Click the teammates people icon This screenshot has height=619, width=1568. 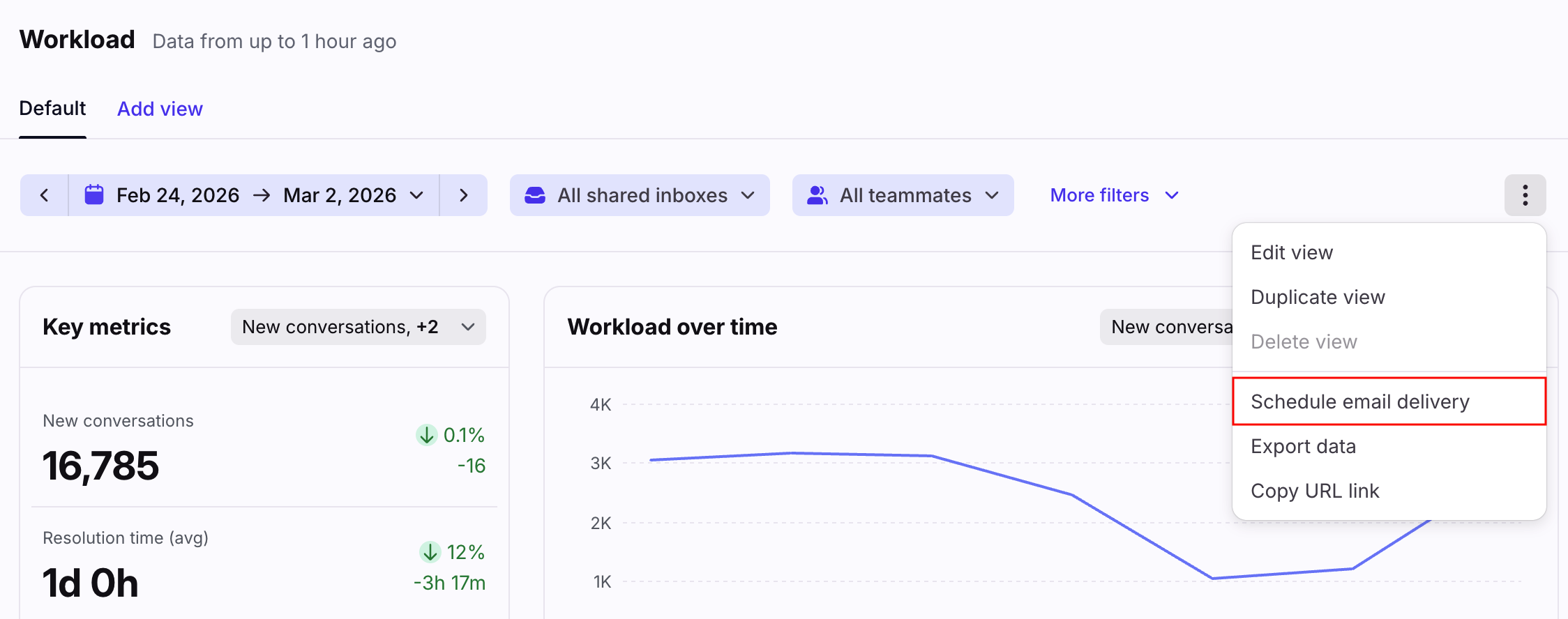click(x=817, y=195)
